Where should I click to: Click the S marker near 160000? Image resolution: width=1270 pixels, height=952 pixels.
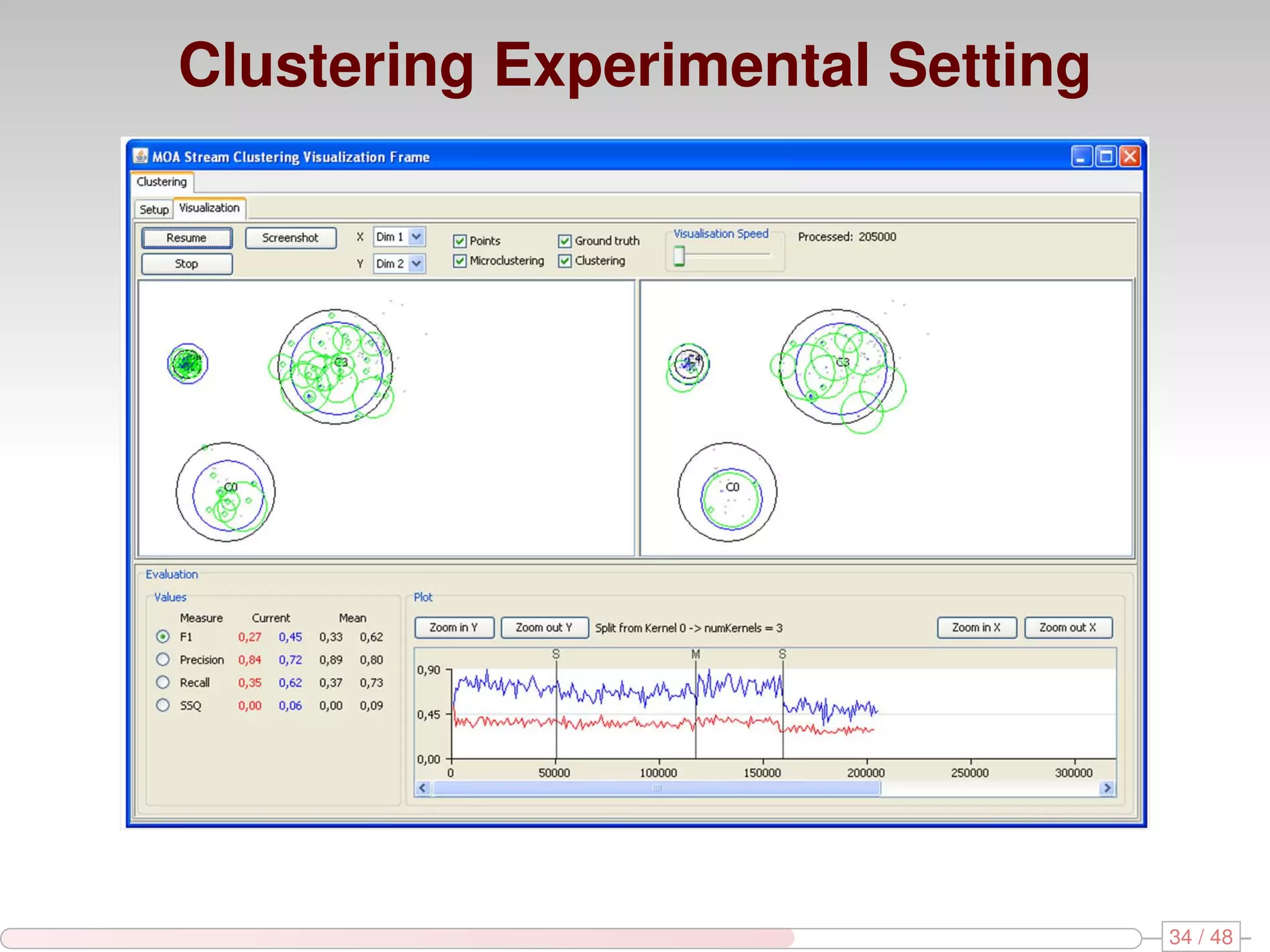[783, 654]
